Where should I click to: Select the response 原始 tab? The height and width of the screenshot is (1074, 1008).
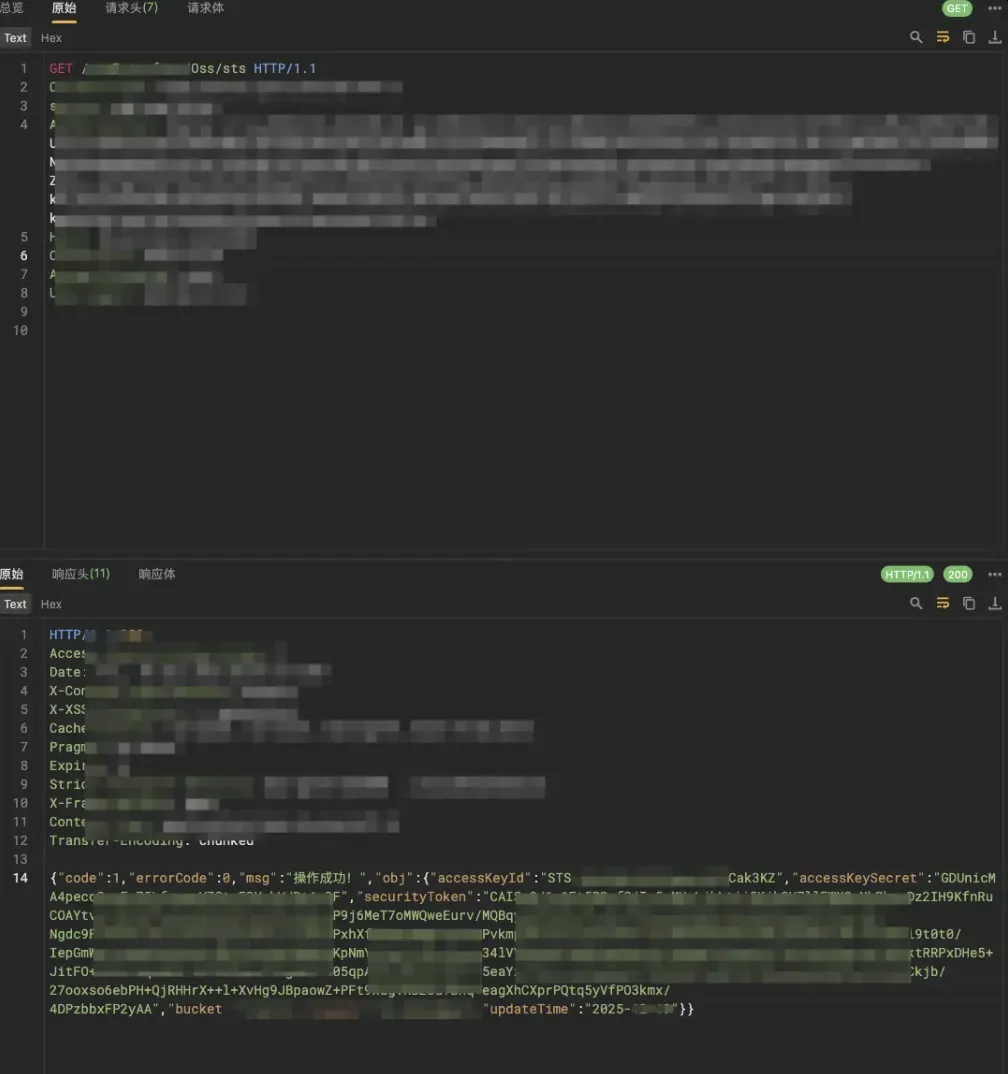pyautogui.click(x=11, y=574)
